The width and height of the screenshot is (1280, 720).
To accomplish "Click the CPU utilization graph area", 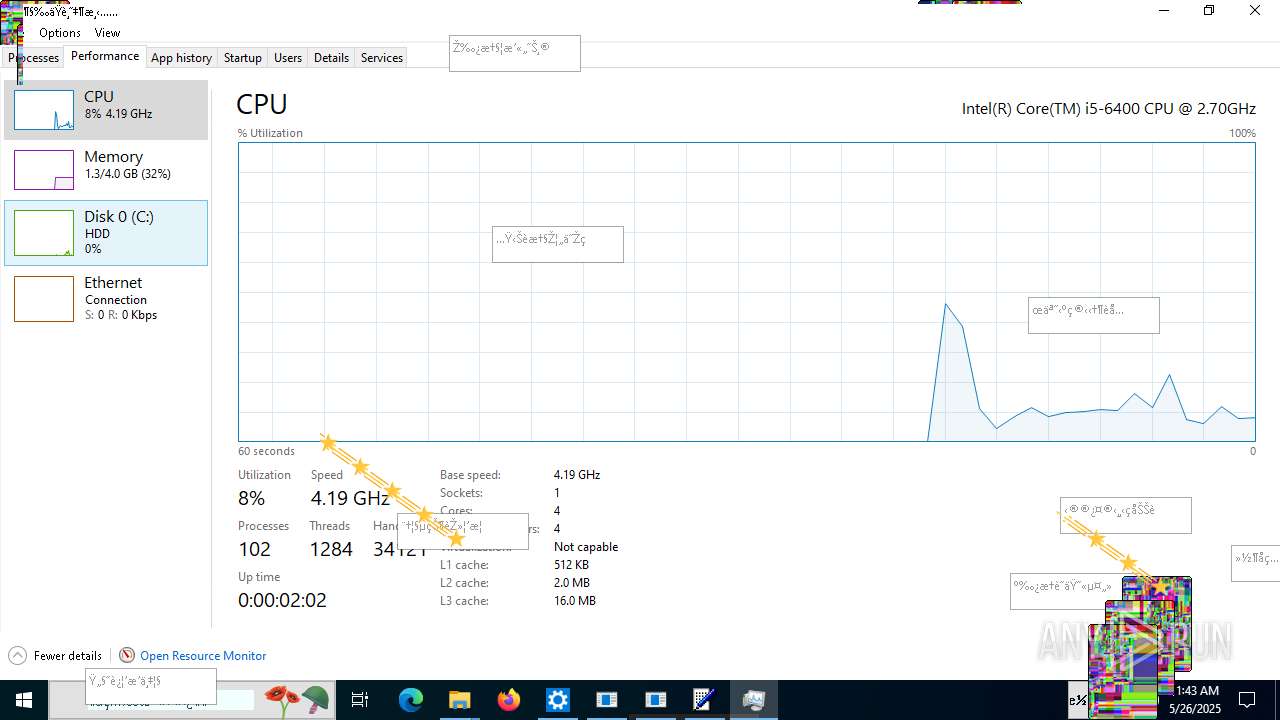I will point(746,291).
